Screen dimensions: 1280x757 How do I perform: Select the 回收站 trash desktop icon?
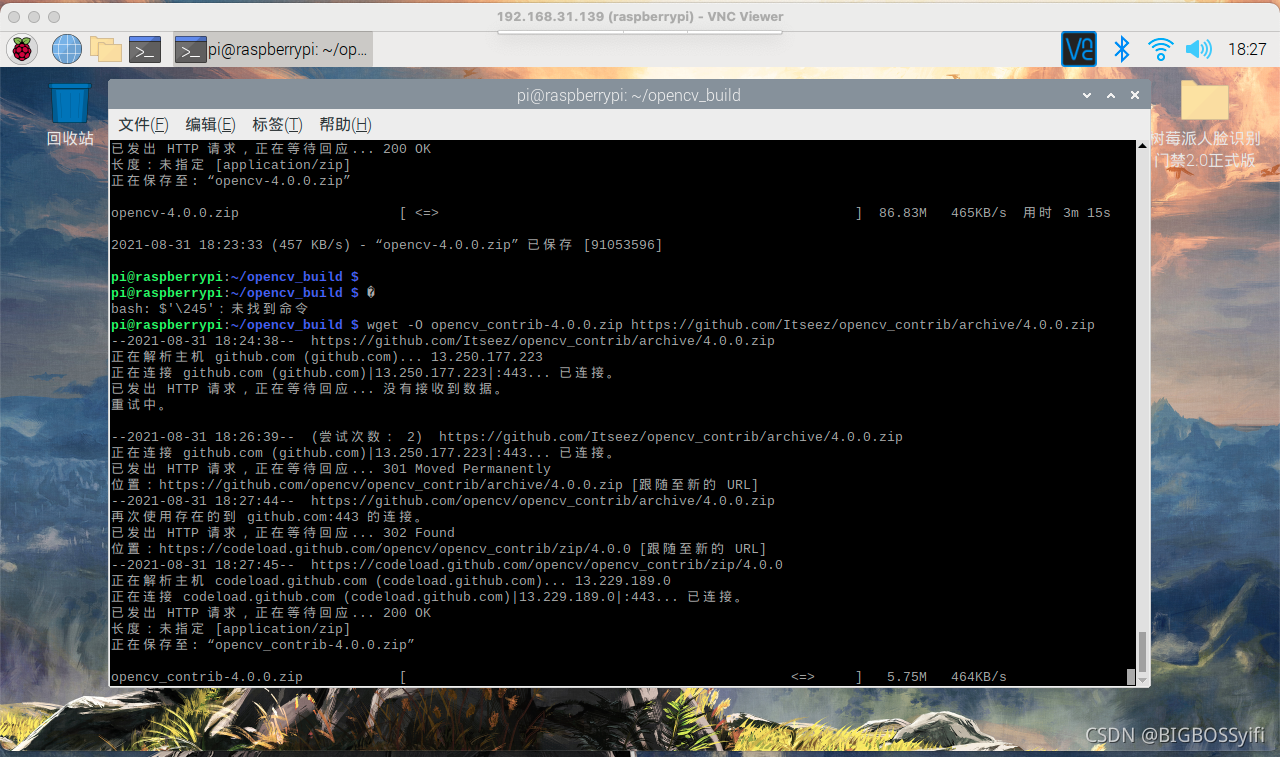(x=70, y=115)
